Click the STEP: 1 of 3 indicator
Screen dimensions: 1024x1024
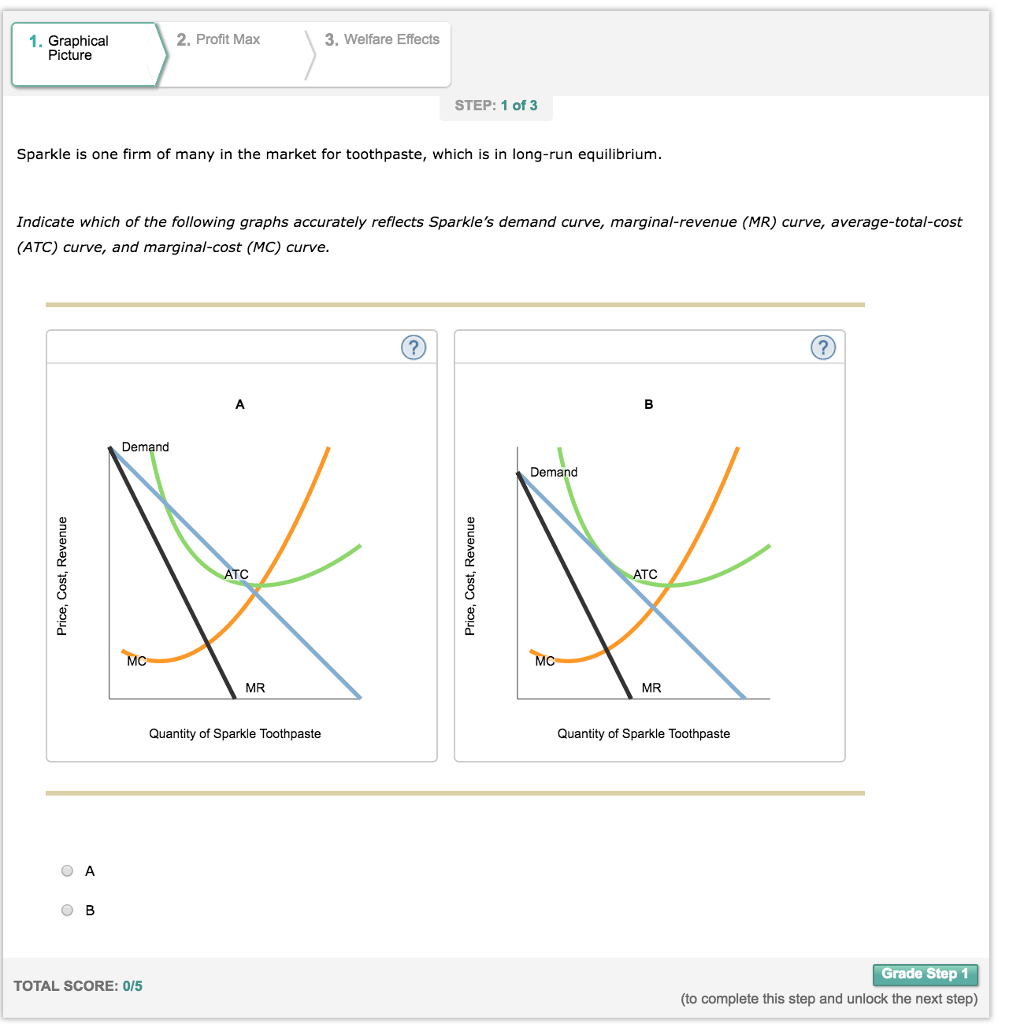497,107
